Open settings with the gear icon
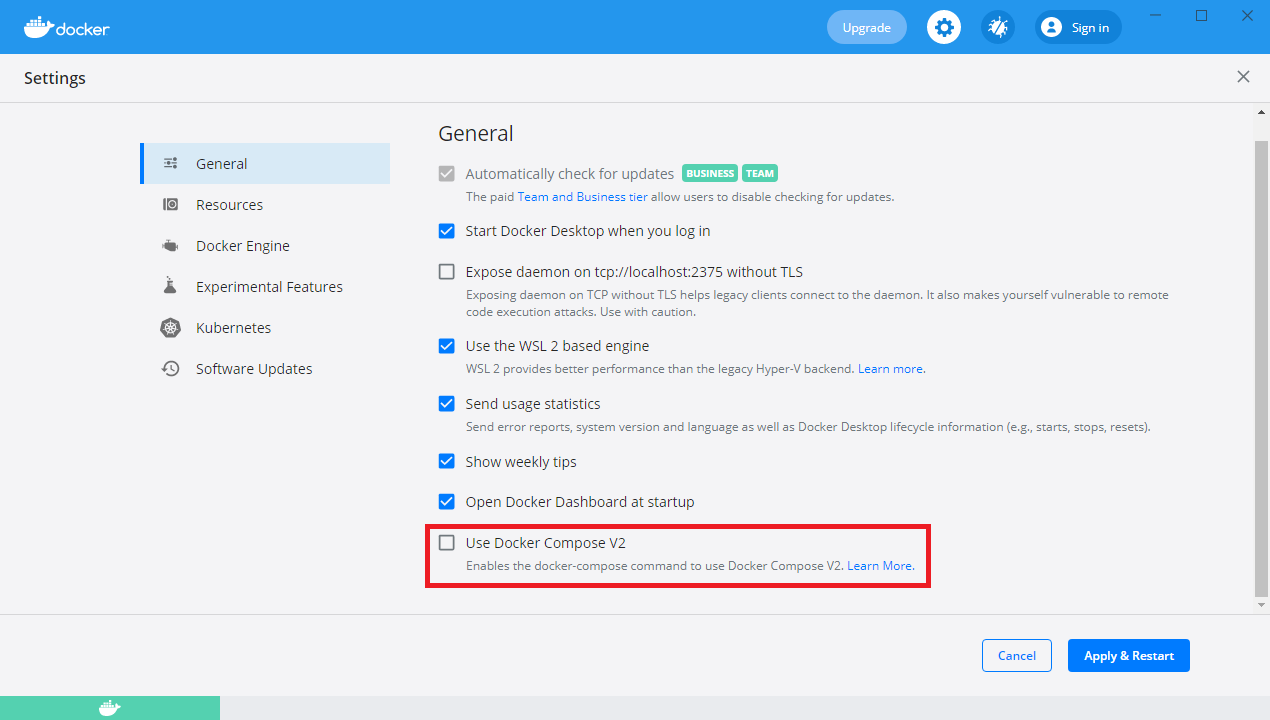 944,27
